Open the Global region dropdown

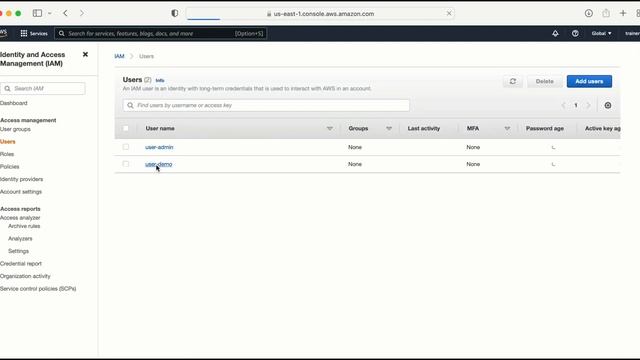tap(601, 33)
